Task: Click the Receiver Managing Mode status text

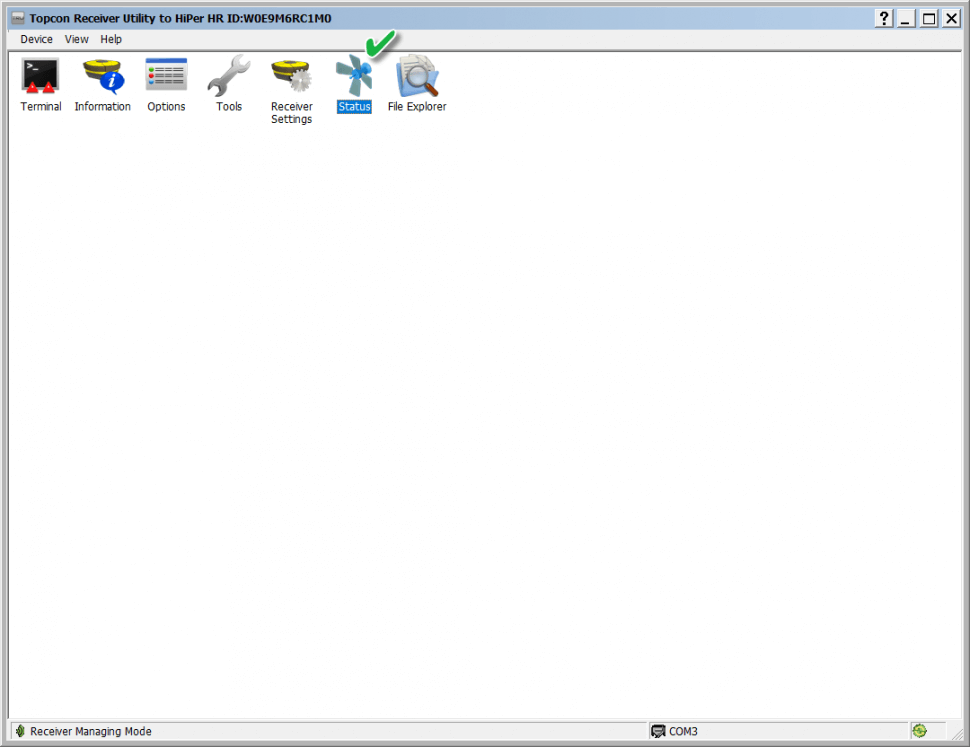Action: pos(91,732)
